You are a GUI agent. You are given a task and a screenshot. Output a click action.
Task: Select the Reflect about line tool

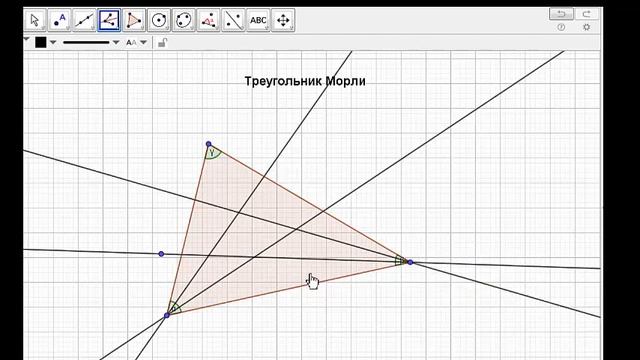click(233, 20)
